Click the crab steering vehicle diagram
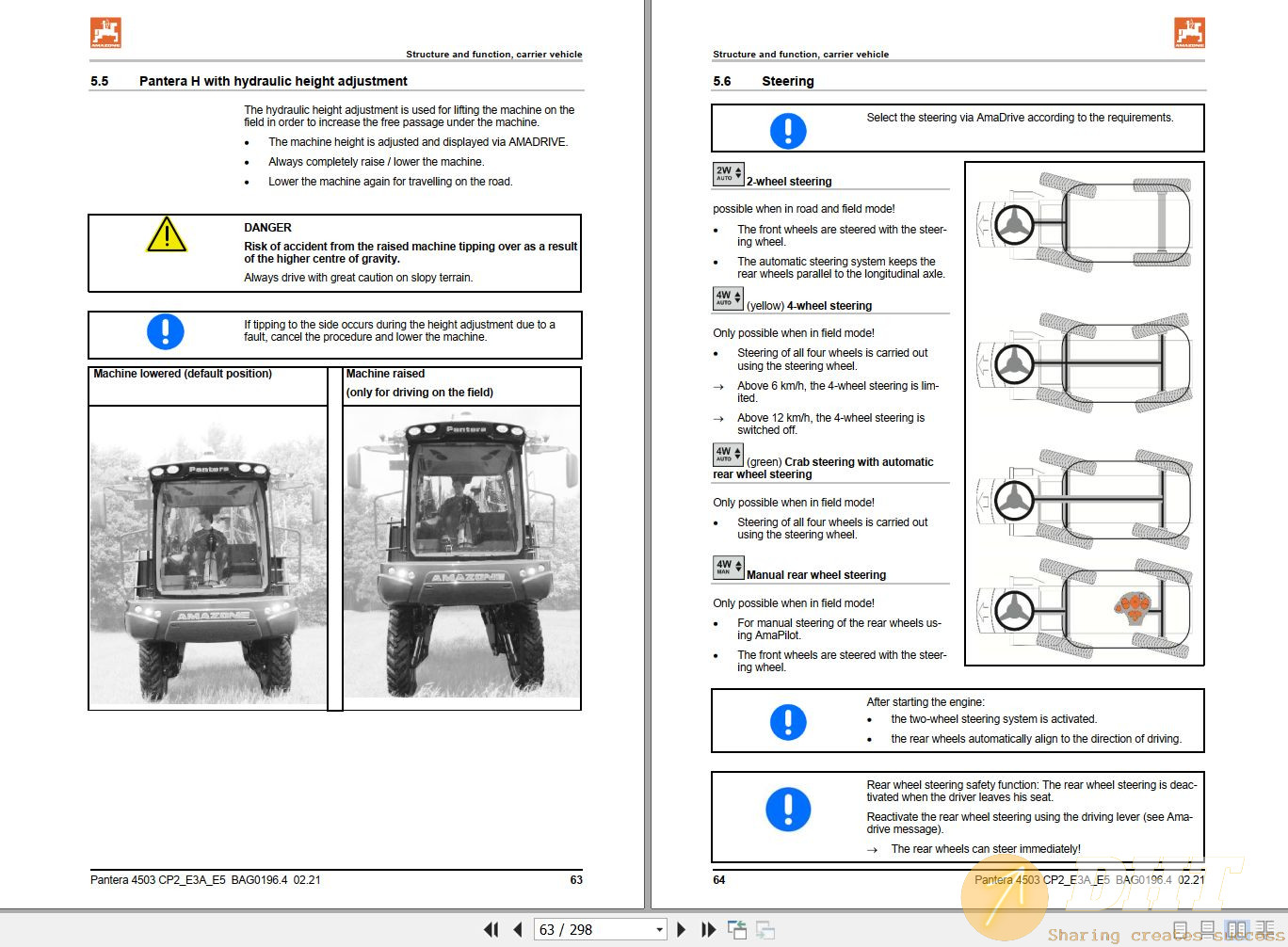This screenshot has height=947, width=1288. pyautogui.click(x=1083, y=500)
